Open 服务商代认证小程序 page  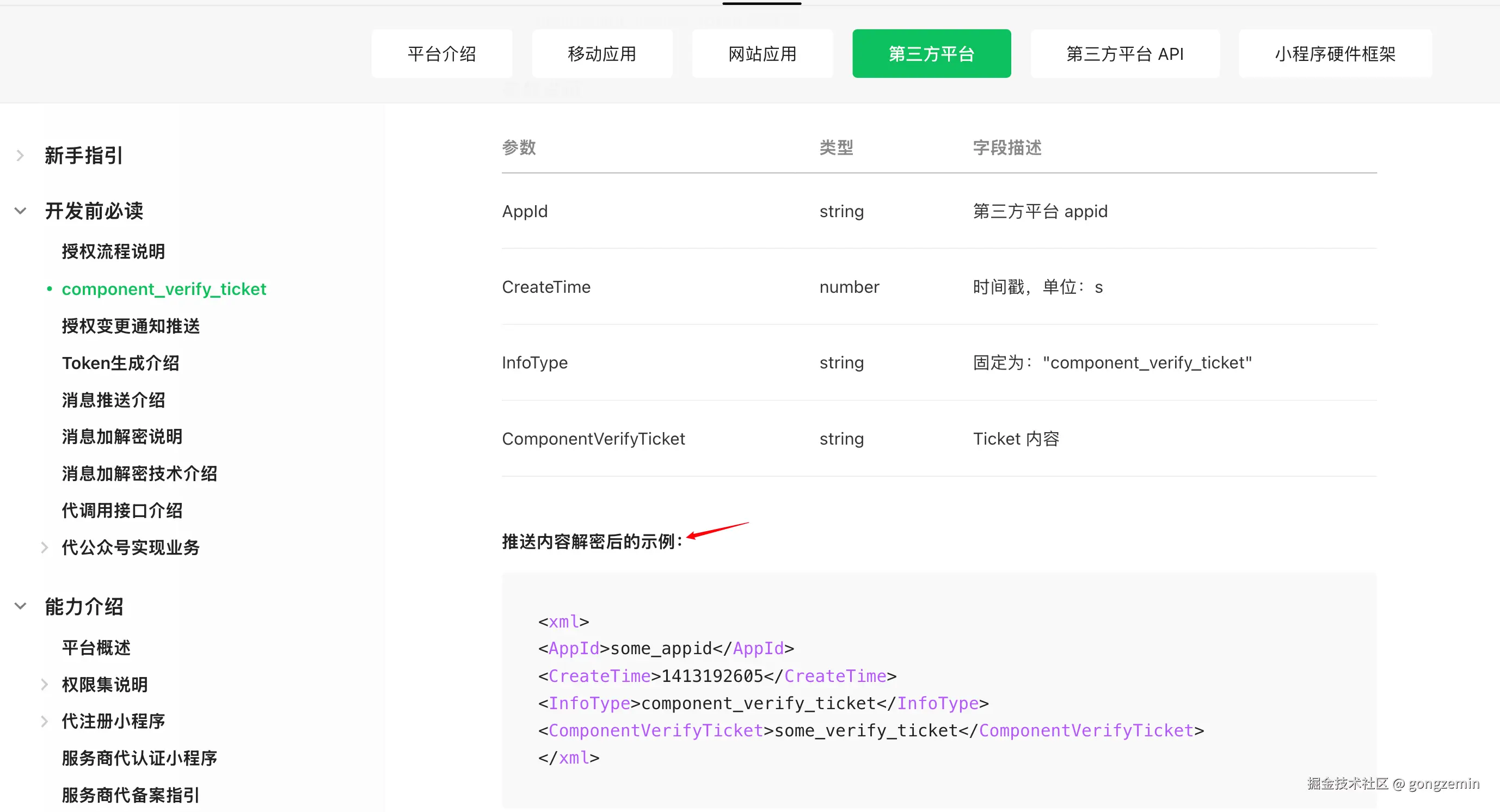coord(140,758)
